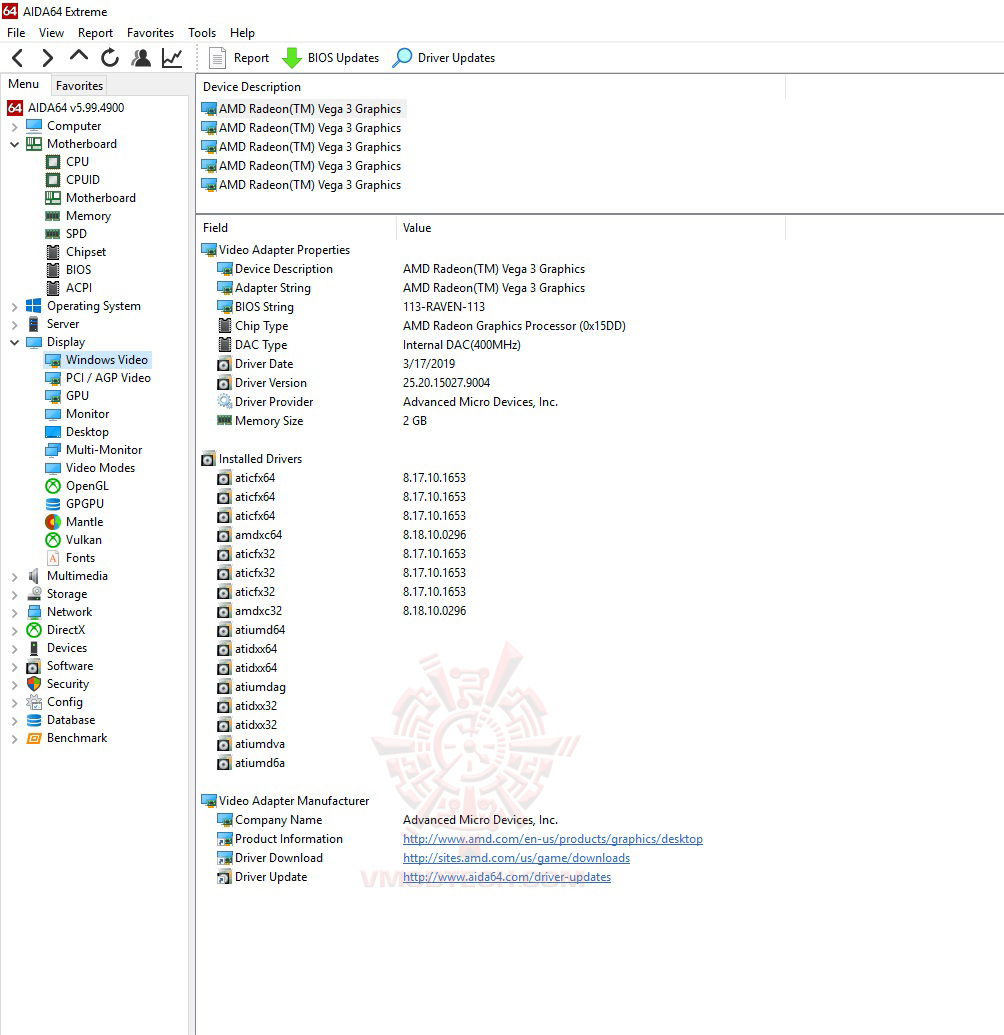Open the aida64.com driver-updates link
The height and width of the screenshot is (1035, 1004).
[x=507, y=877]
